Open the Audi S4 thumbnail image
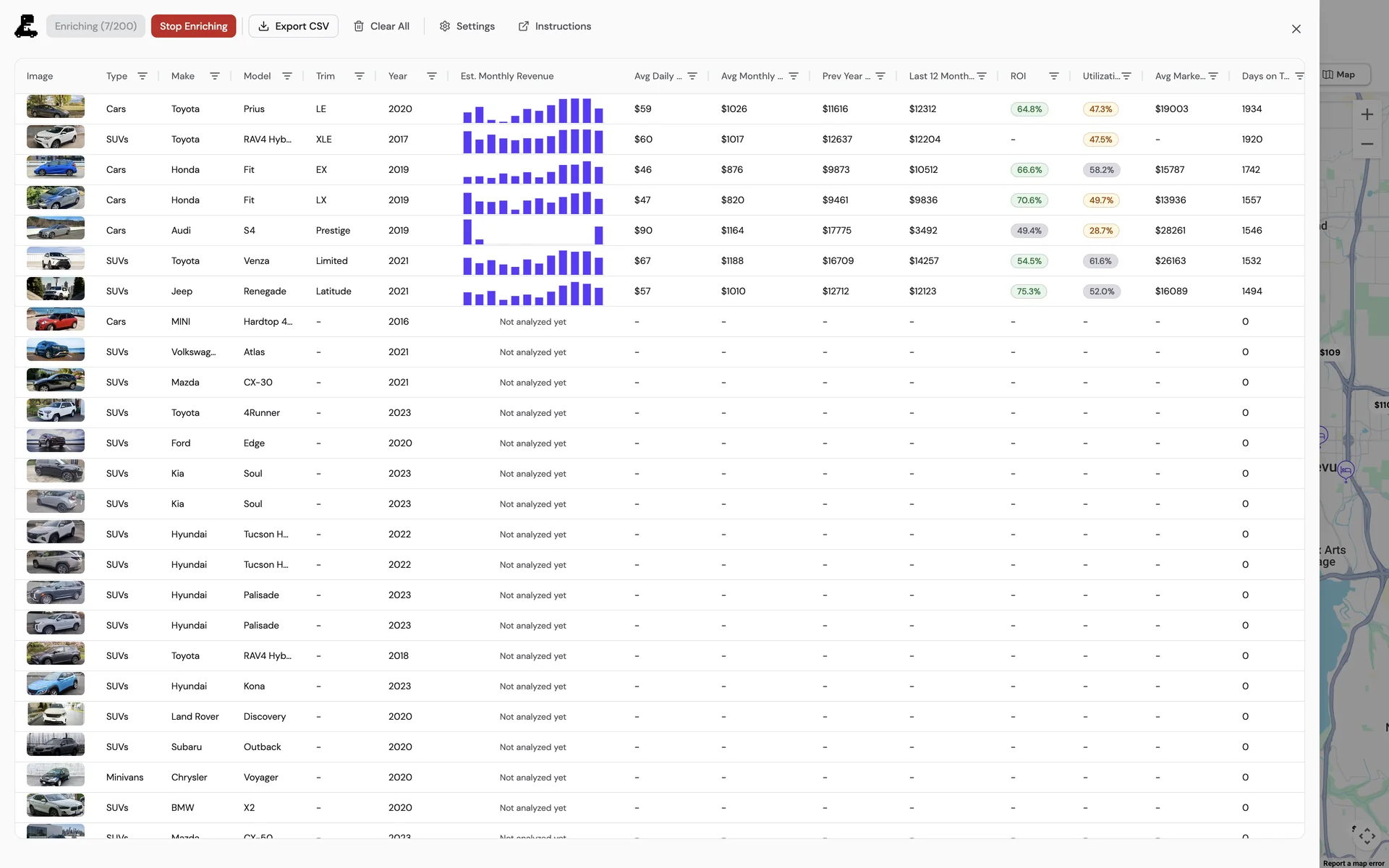Screen dimensions: 1389x868 (56, 228)
